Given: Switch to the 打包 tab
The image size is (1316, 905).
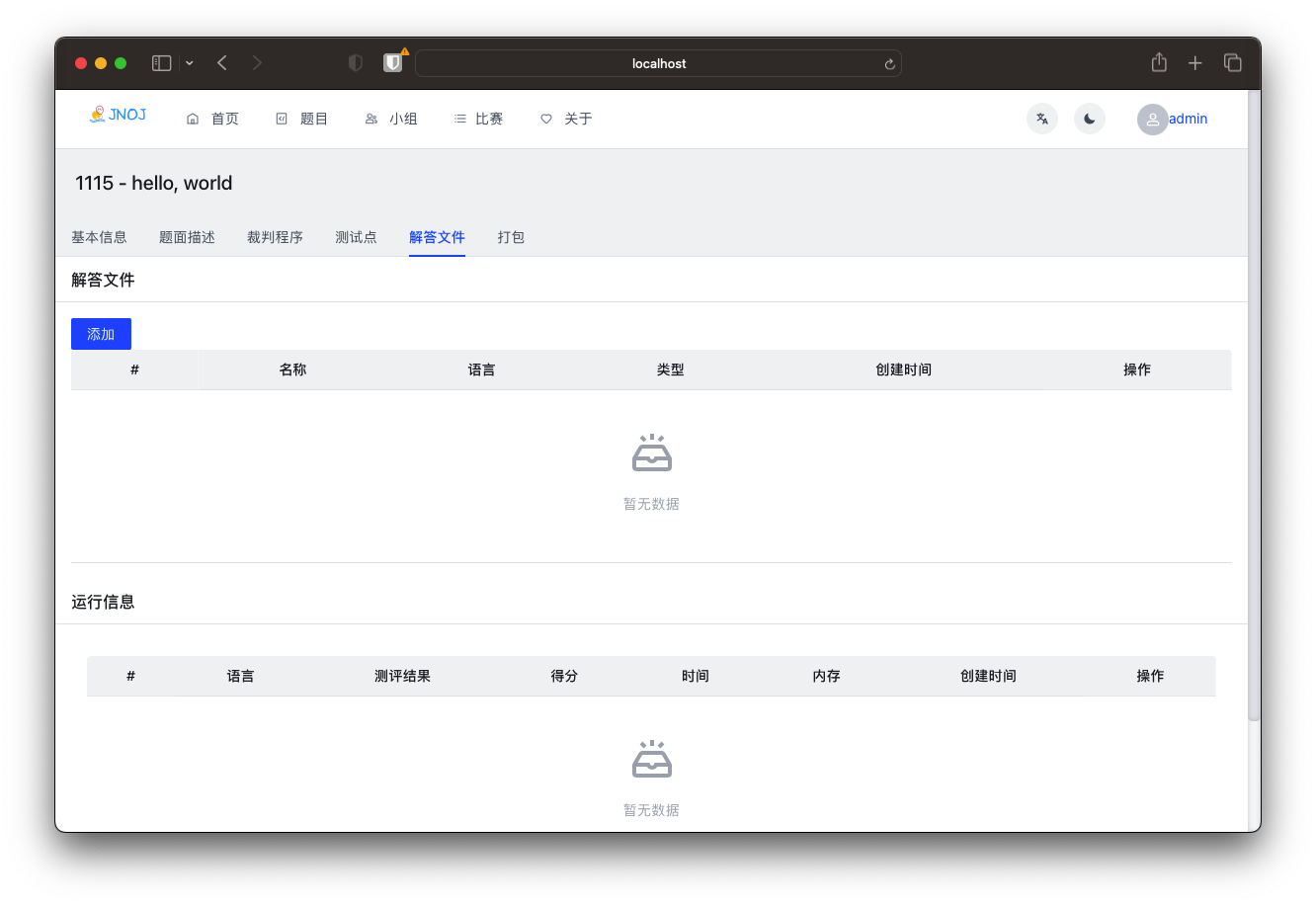Looking at the screenshot, I should point(511,237).
